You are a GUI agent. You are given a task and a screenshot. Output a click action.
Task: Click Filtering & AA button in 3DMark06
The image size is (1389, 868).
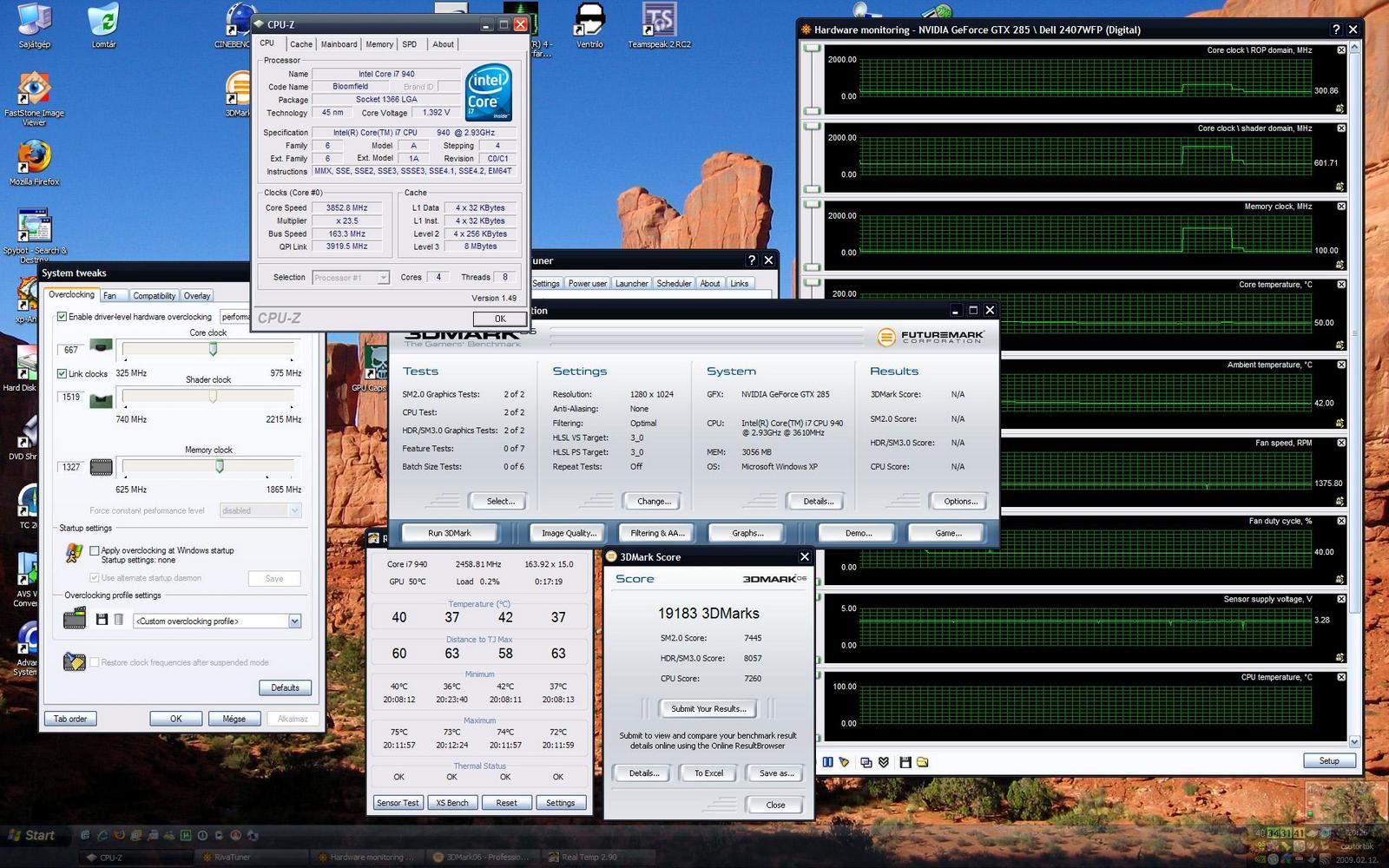[657, 533]
